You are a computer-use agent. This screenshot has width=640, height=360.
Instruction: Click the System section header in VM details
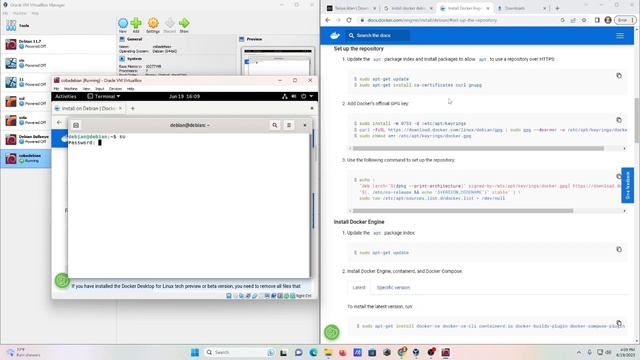134,59
